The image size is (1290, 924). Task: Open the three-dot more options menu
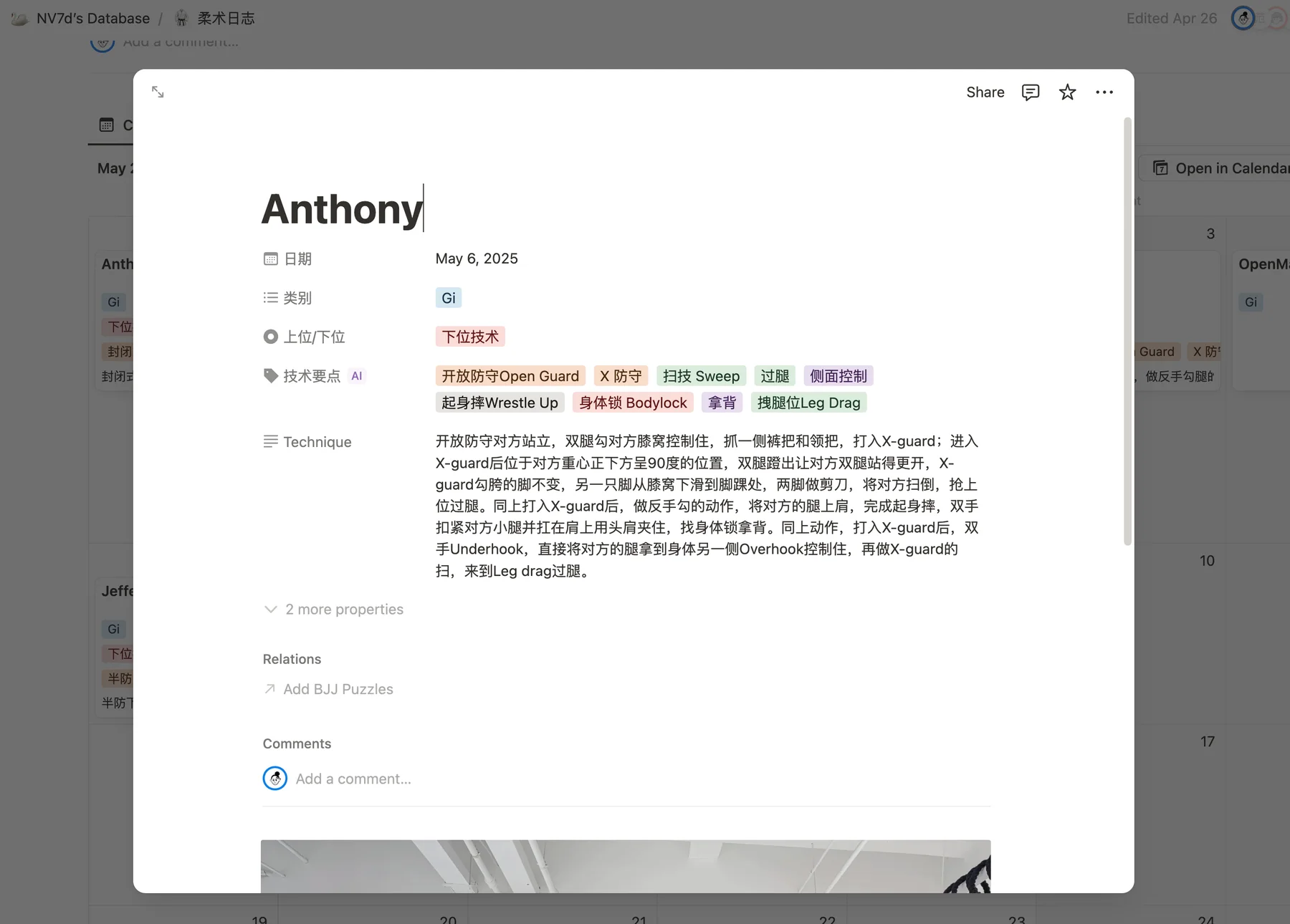click(x=1104, y=92)
